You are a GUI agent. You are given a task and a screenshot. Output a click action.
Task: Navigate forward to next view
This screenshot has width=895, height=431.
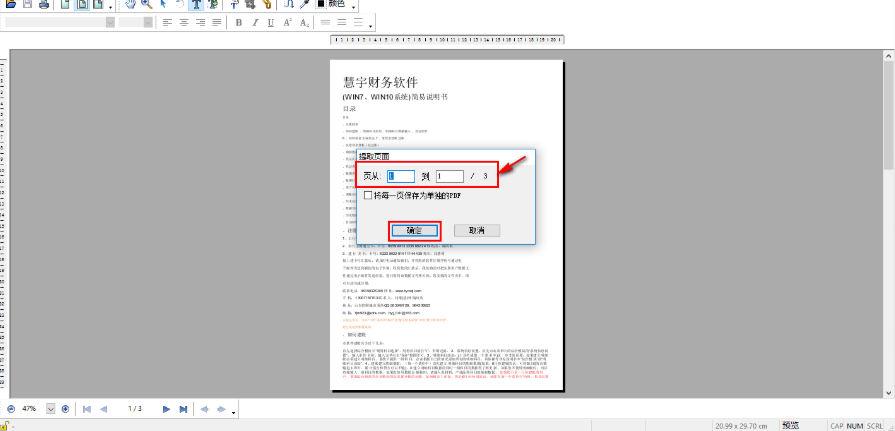tap(221, 409)
